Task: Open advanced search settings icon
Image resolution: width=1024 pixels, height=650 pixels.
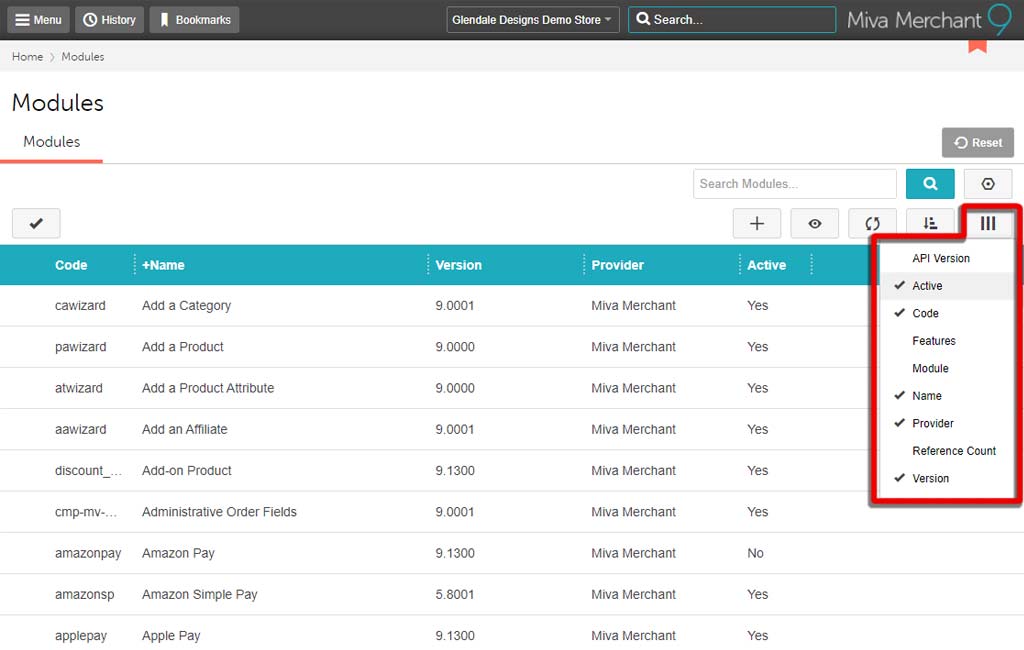Action: (x=987, y=184)
